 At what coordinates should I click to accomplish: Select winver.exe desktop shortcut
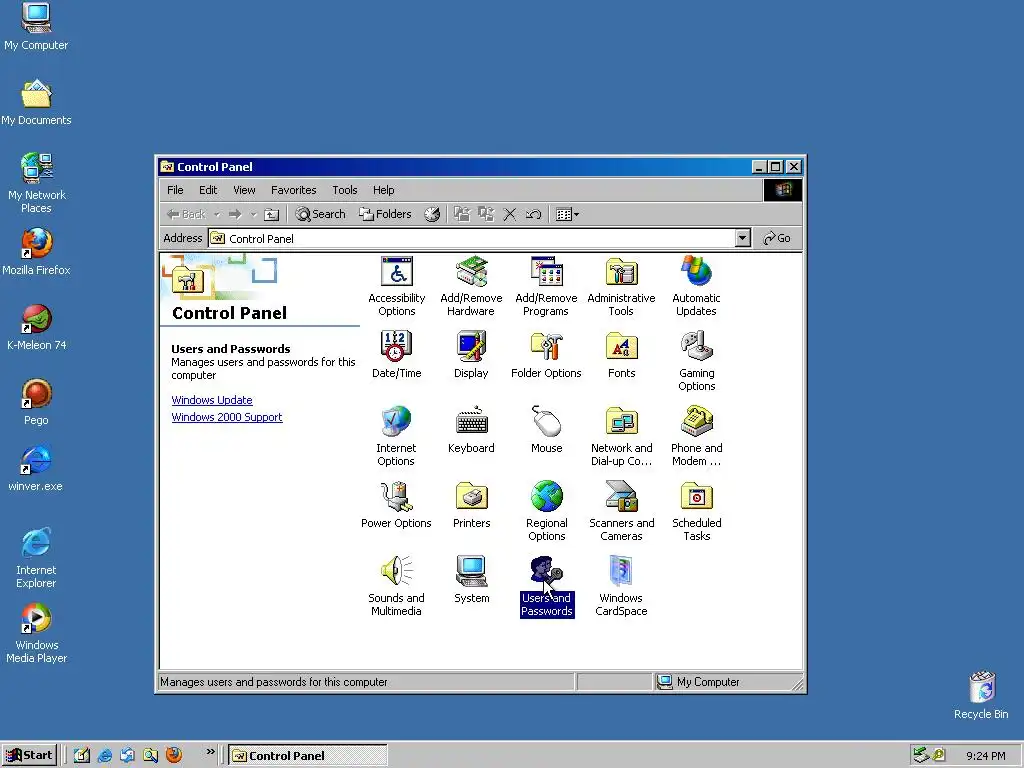36,468
